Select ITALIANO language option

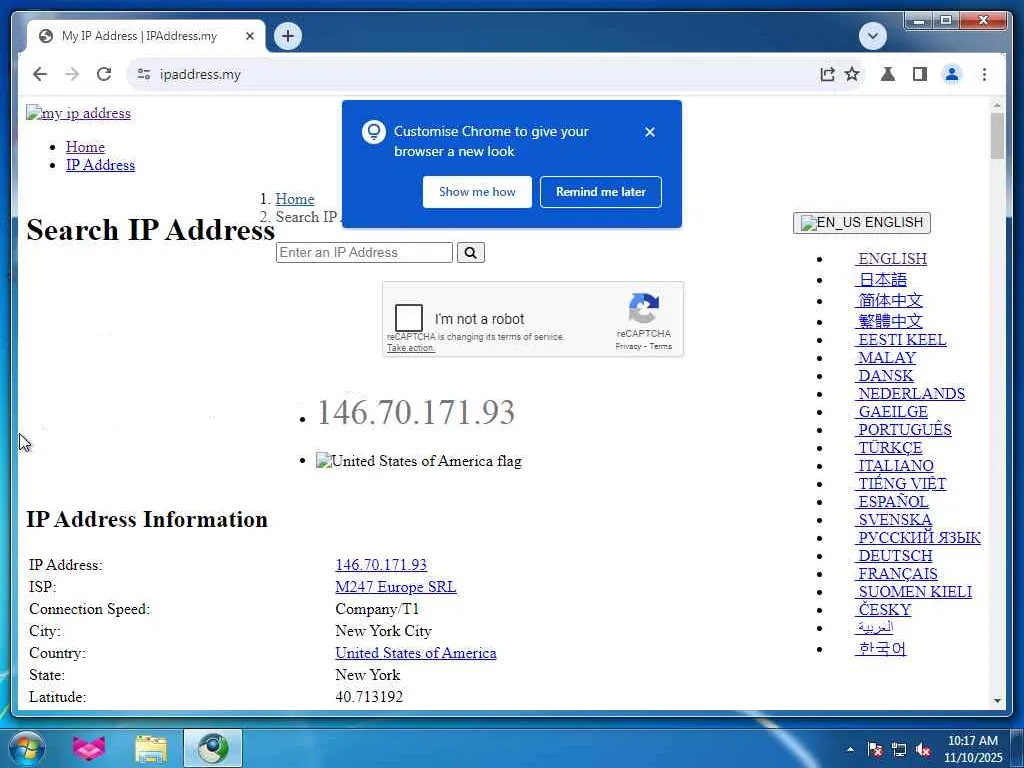point(894,466)
